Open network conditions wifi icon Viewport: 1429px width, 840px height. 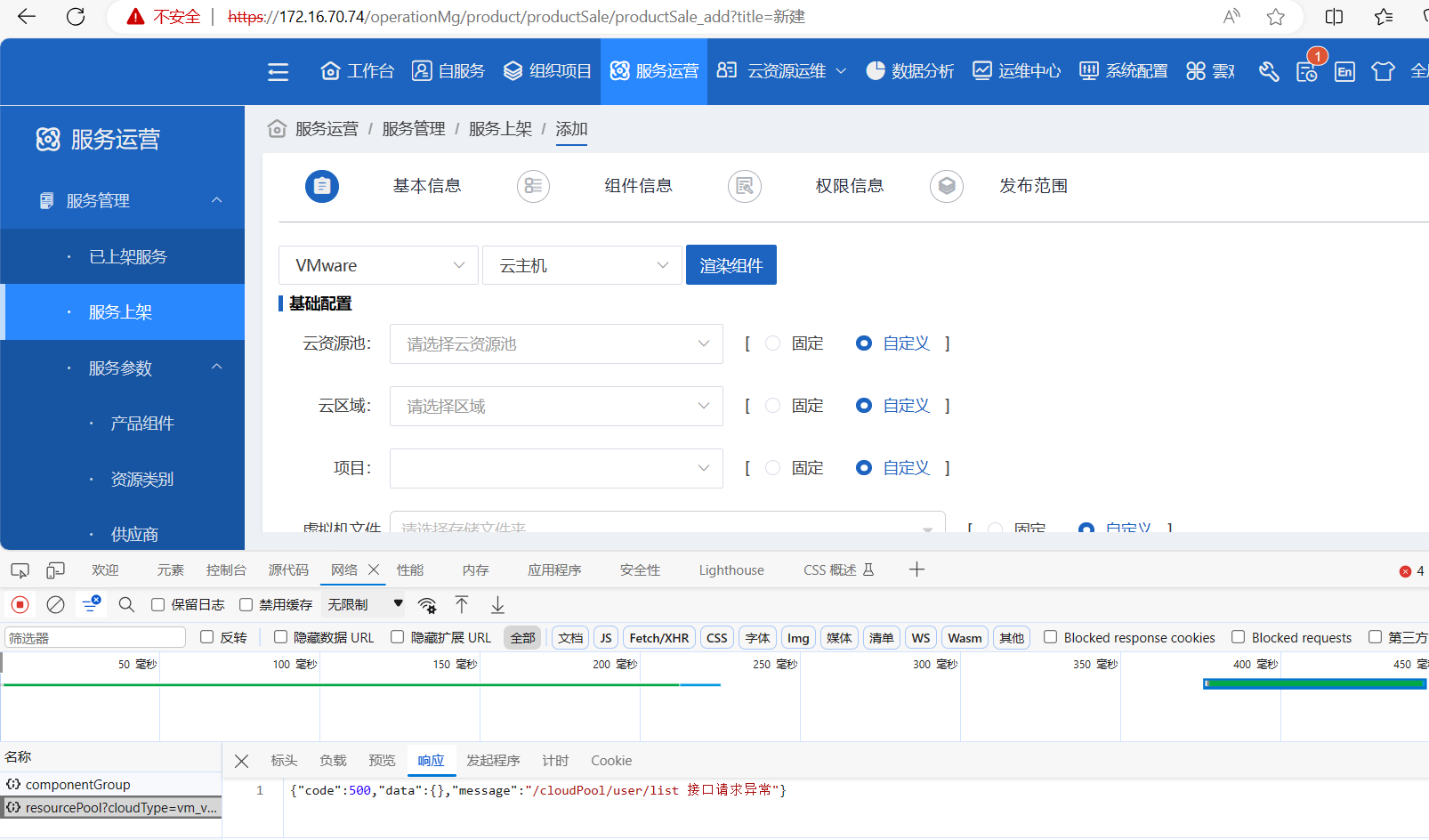[x=427, y=605]
